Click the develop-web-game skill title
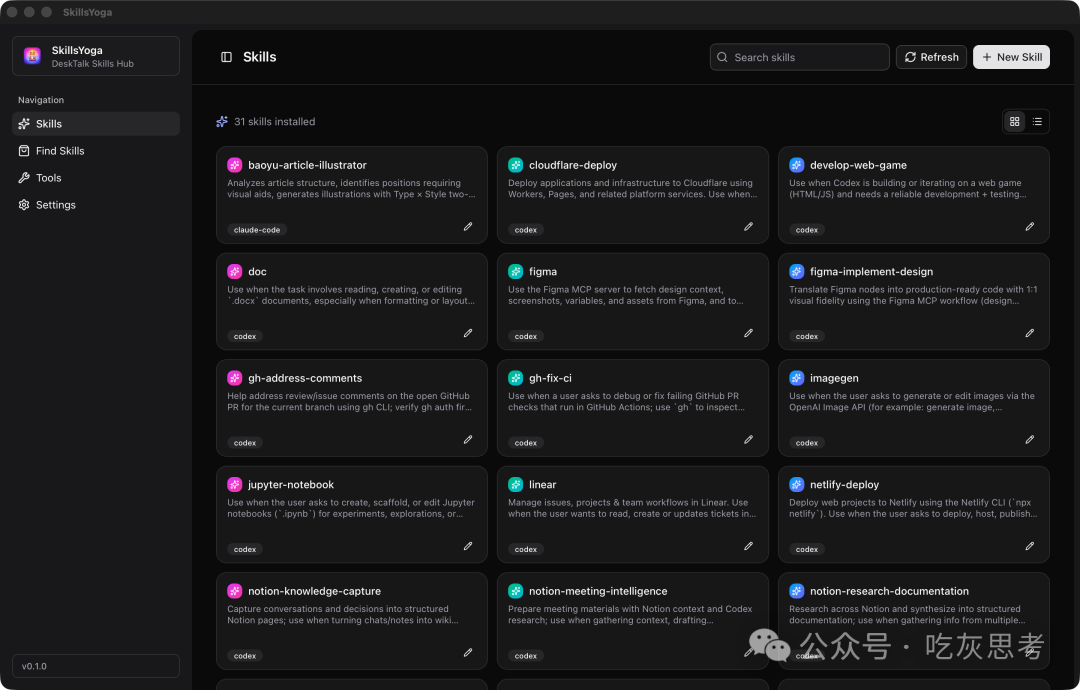This screenshot has height=690, width=1080. point(858,165)
